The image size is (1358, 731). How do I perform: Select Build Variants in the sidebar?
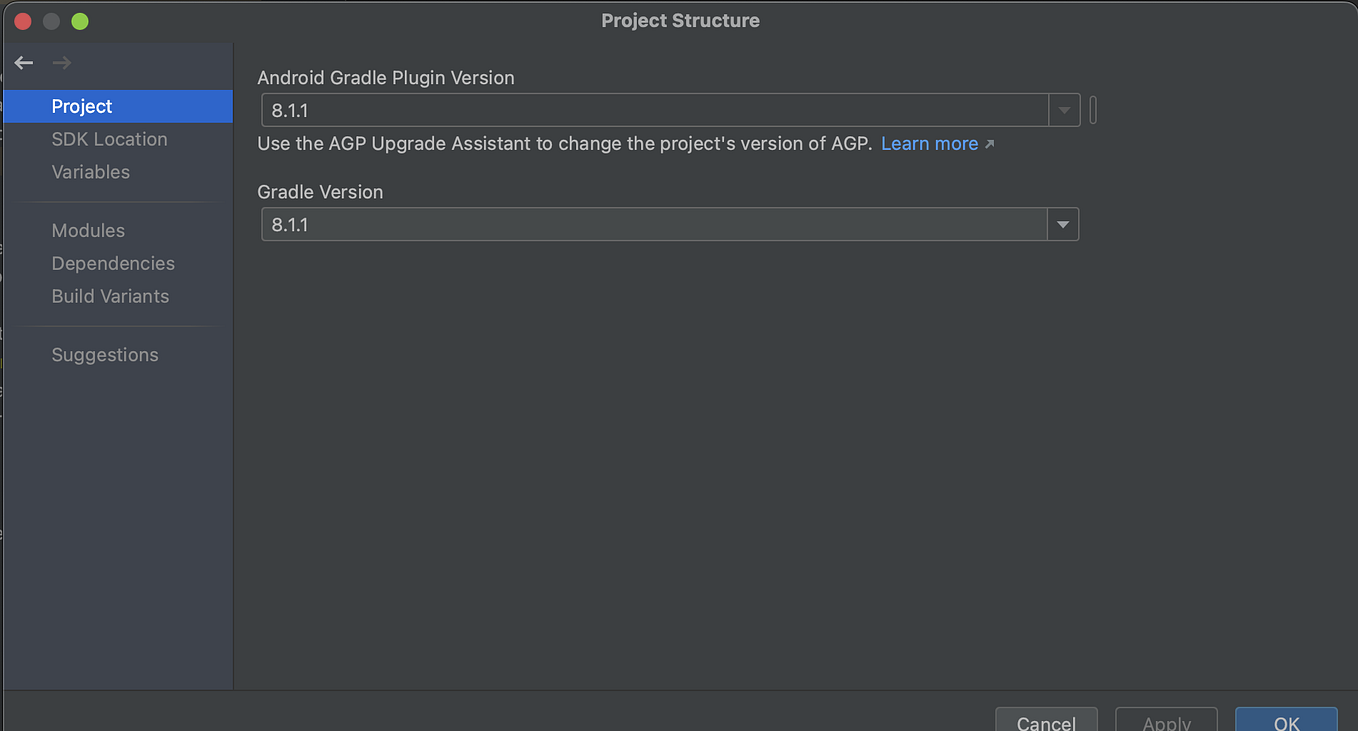pyautogui.click(x=110, y=296)
